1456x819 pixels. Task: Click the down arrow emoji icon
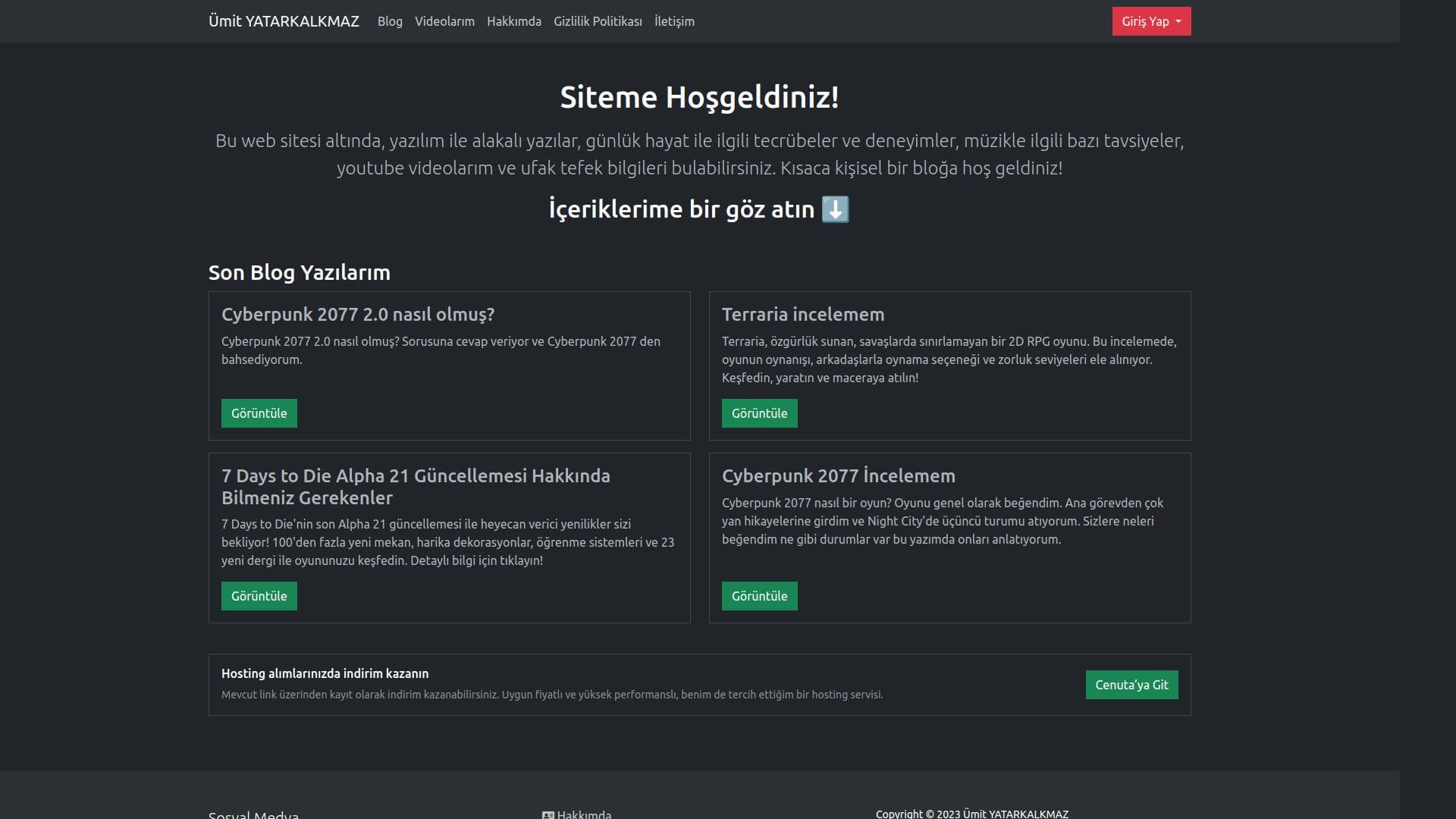[835, 209]
